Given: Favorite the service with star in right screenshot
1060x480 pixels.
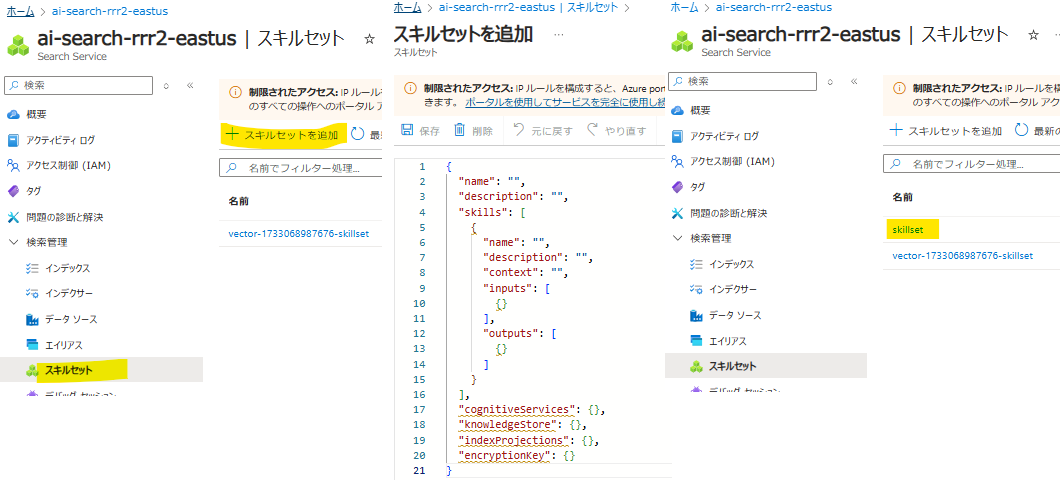Looking at the screenshot, I should (1033, 35).
